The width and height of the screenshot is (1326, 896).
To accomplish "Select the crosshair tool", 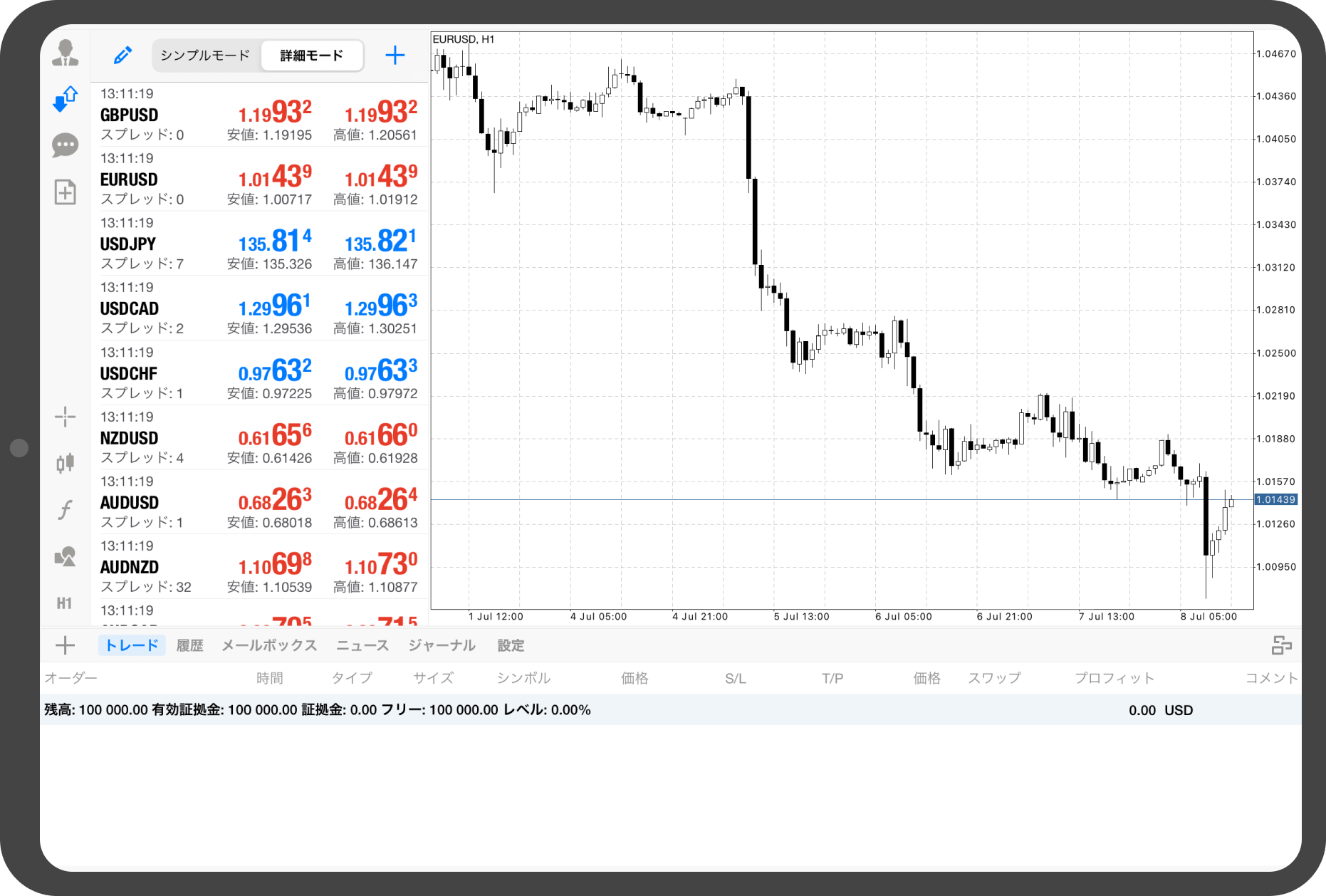I will coord(65,417).
